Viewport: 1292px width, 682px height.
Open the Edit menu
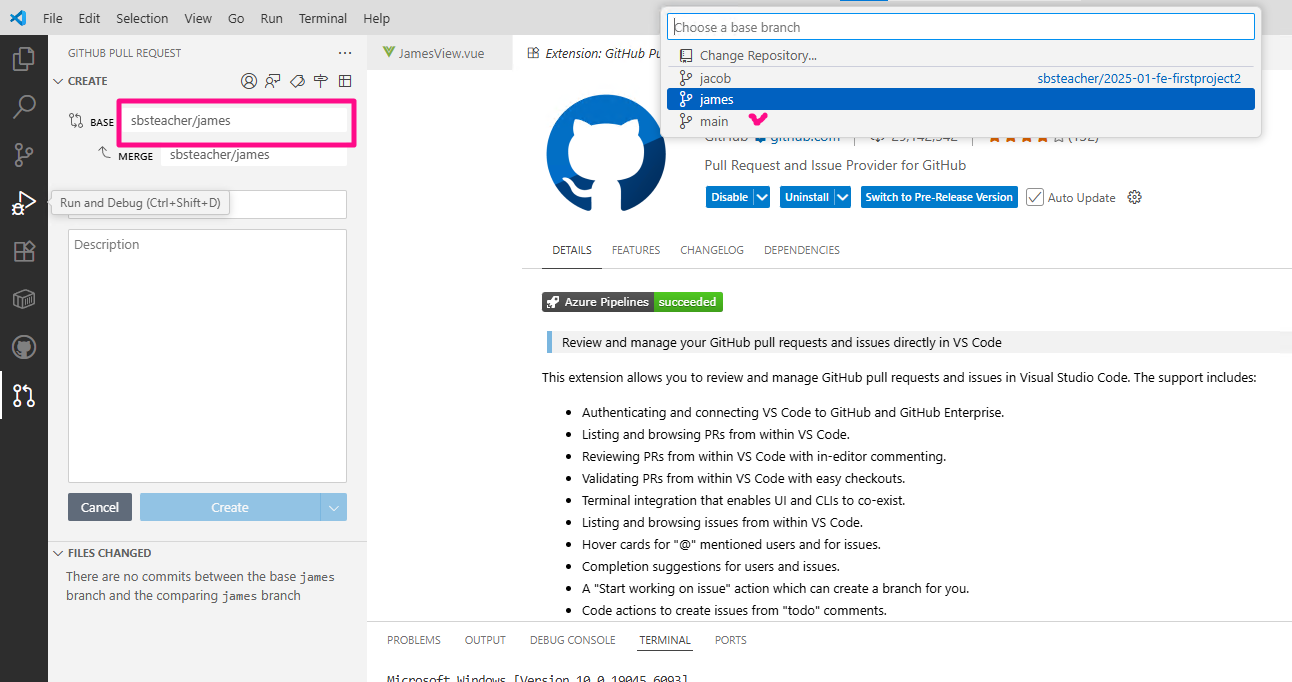coord(89,18)
